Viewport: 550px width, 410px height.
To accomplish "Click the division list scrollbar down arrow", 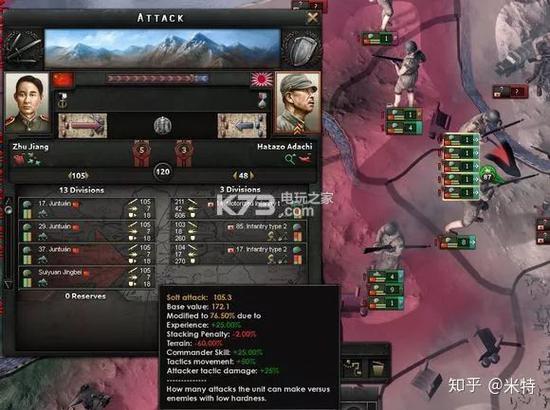I will (x=8, y=284).
